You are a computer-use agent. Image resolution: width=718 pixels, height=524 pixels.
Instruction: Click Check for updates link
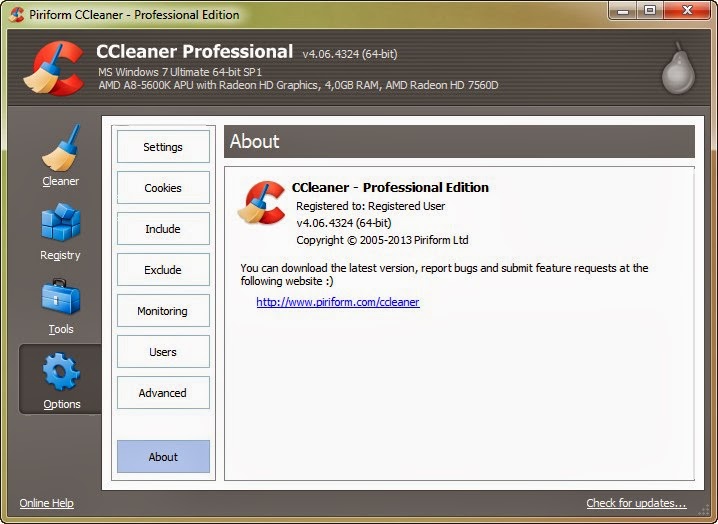[636, 503]
